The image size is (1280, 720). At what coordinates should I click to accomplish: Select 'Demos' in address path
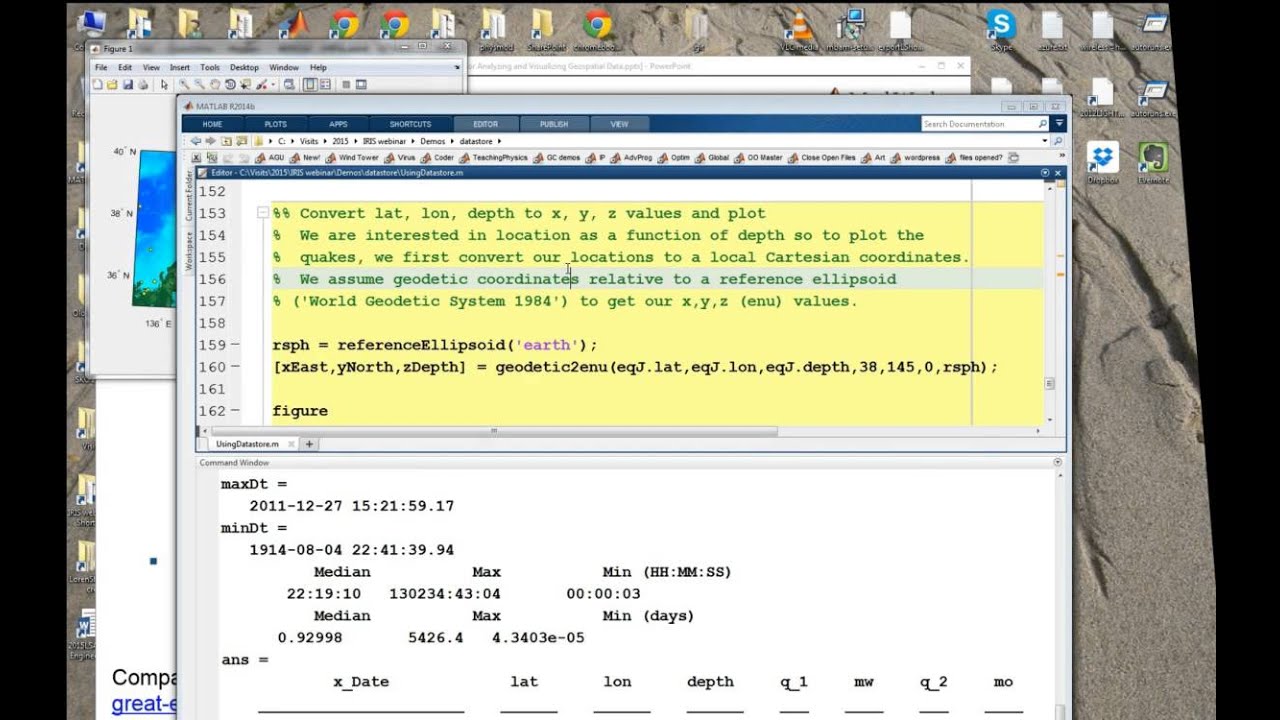(x=432, y=141)
